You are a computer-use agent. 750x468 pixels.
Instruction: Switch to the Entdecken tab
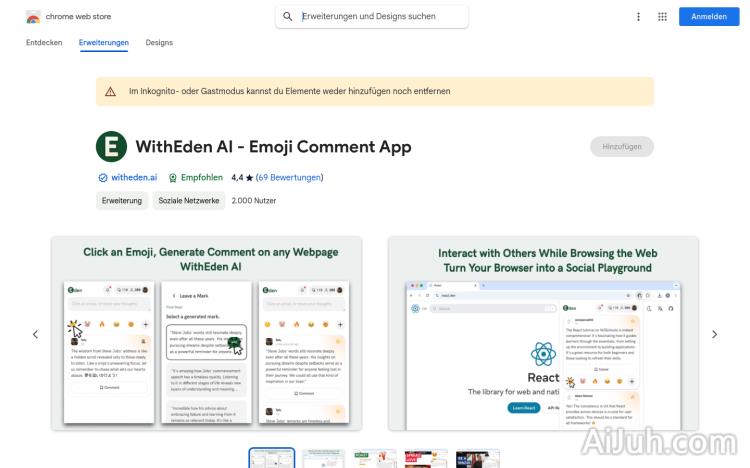click(44, 43)
